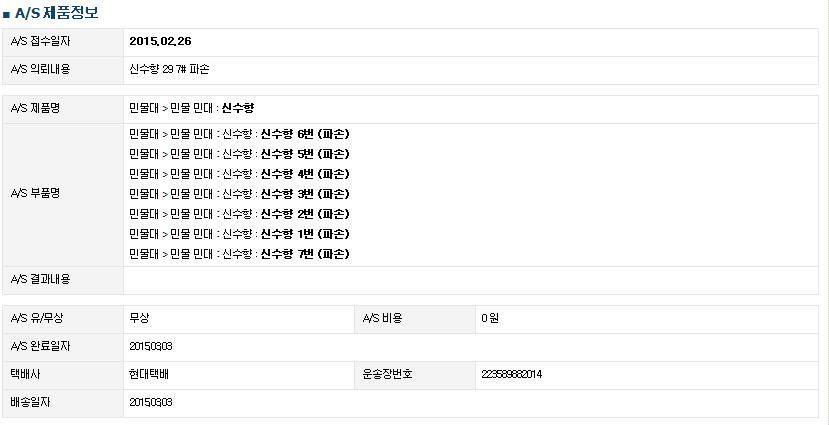The height and width of the screenshot is (425, 829).
Task: Click the product name 신수향 in bold
Action: pos(238,109)
